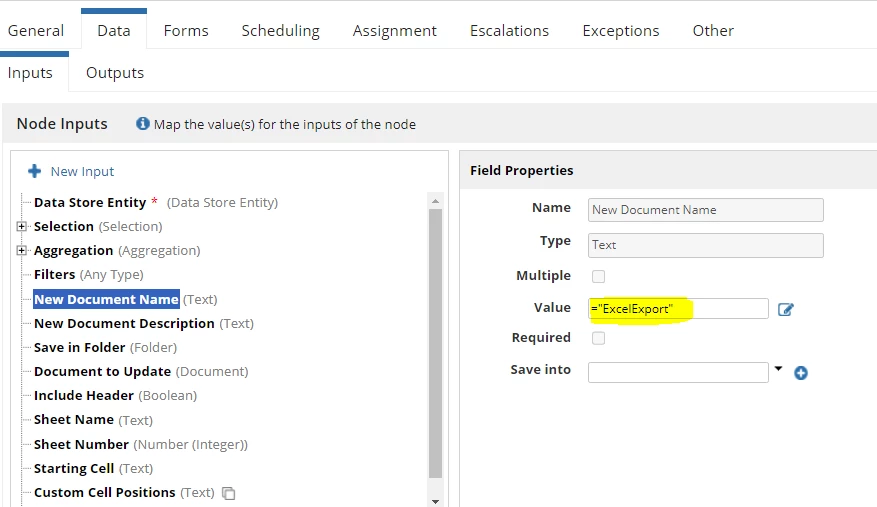Expand the Selection tree node

click(x=21, y=227)
